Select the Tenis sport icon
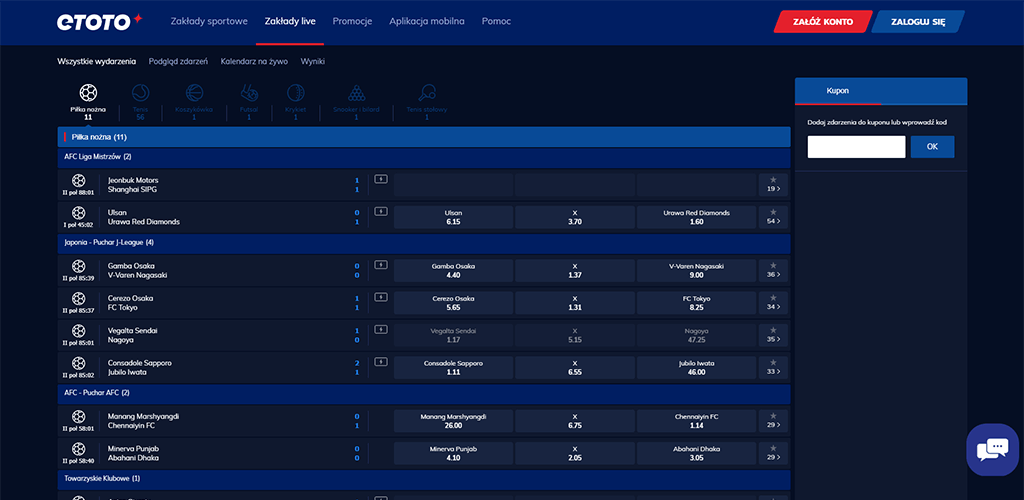The height and width of the screenshot is (500, 1024). pos(139,96)
